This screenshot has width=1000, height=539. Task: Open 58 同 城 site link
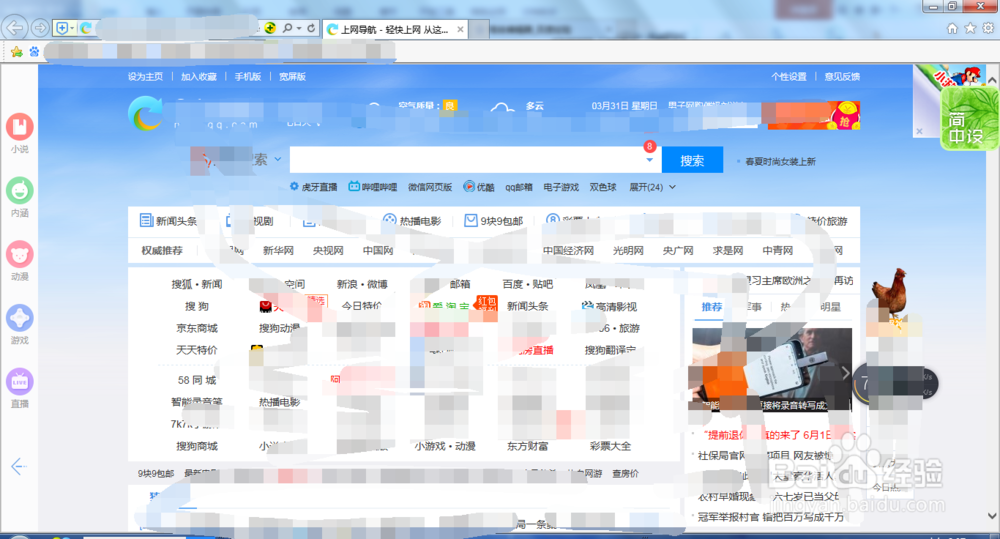pos(197,380)
